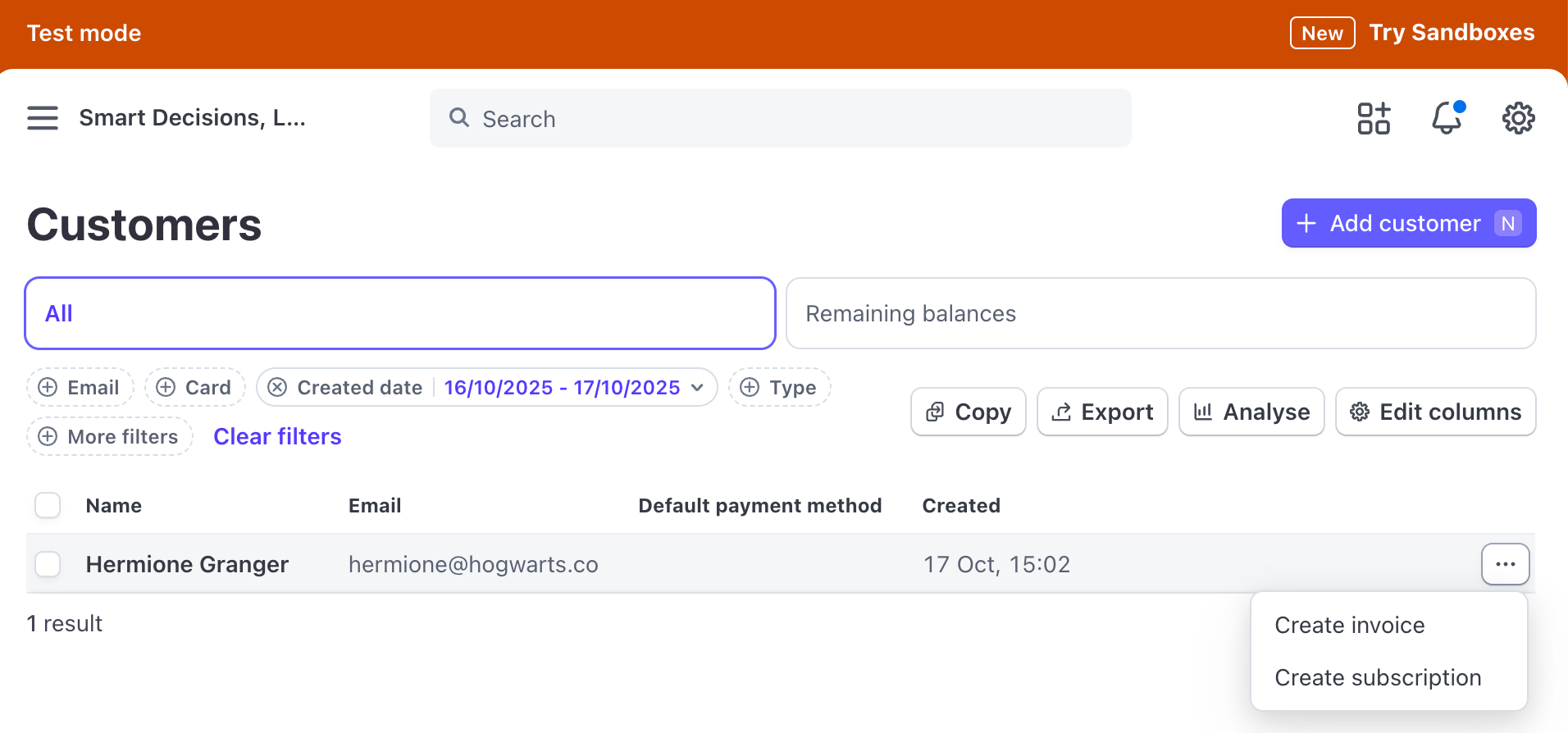The width and height of the screenshot is (1568, 733).
Task: Export the customer list
Action: pos(1102,412)
